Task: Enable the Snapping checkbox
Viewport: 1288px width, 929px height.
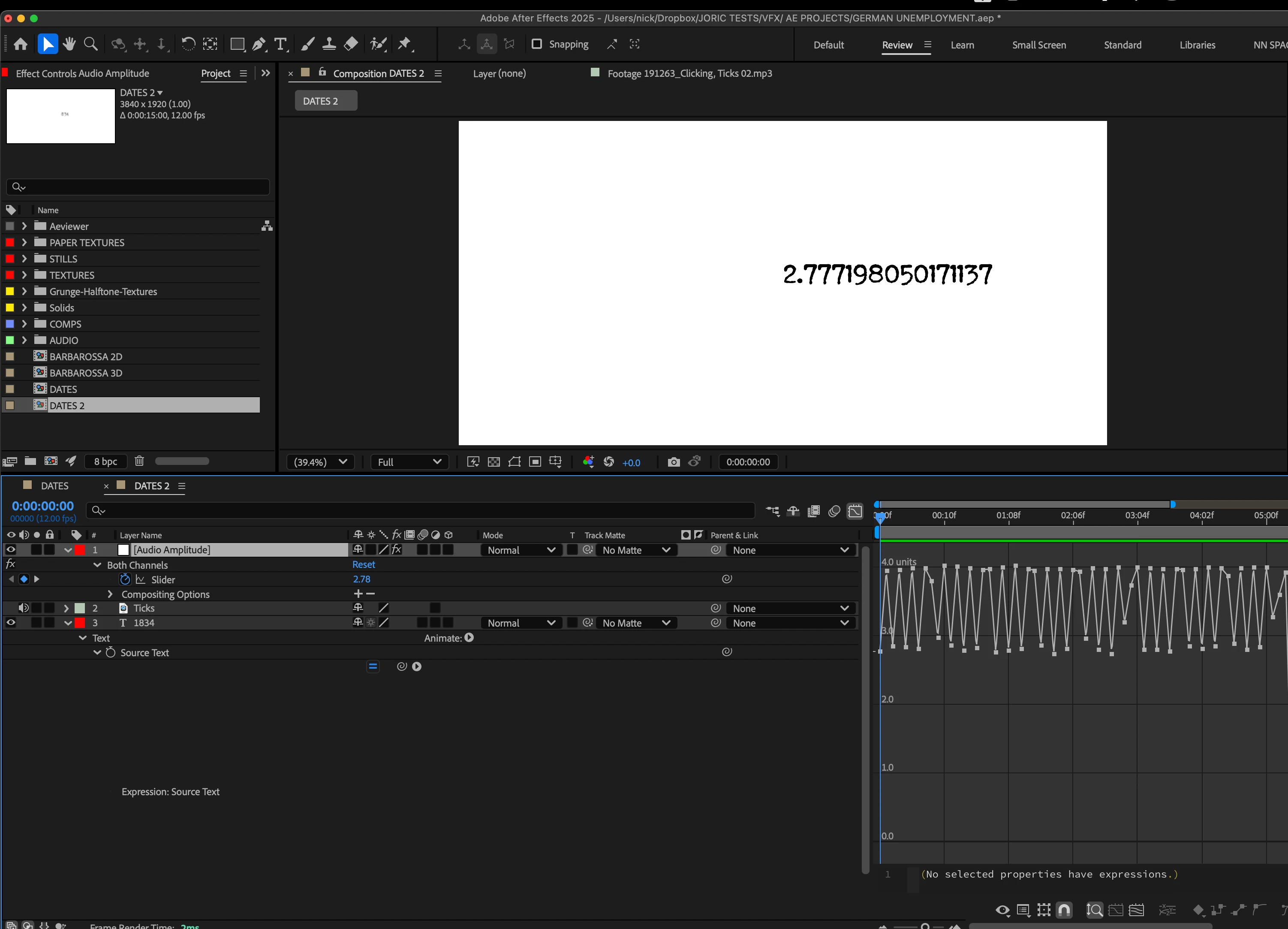Action: click(x=536, y=44)
